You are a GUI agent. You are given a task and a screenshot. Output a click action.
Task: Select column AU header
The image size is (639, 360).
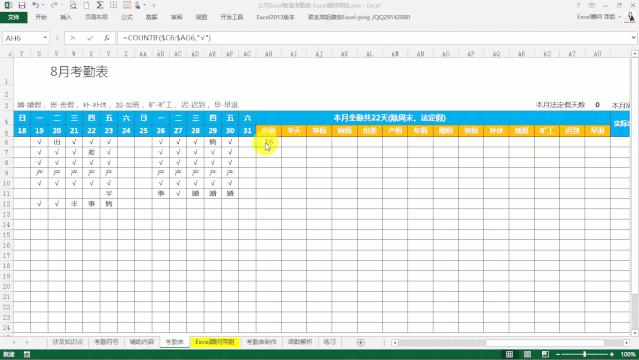[x=597, y=54]
